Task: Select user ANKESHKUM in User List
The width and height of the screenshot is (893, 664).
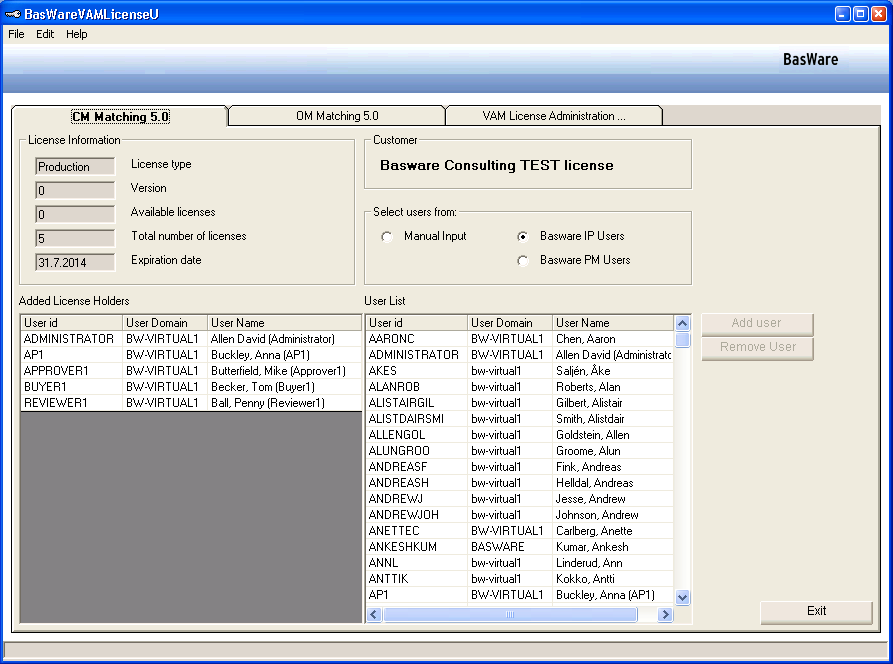Action: (519, 547)
